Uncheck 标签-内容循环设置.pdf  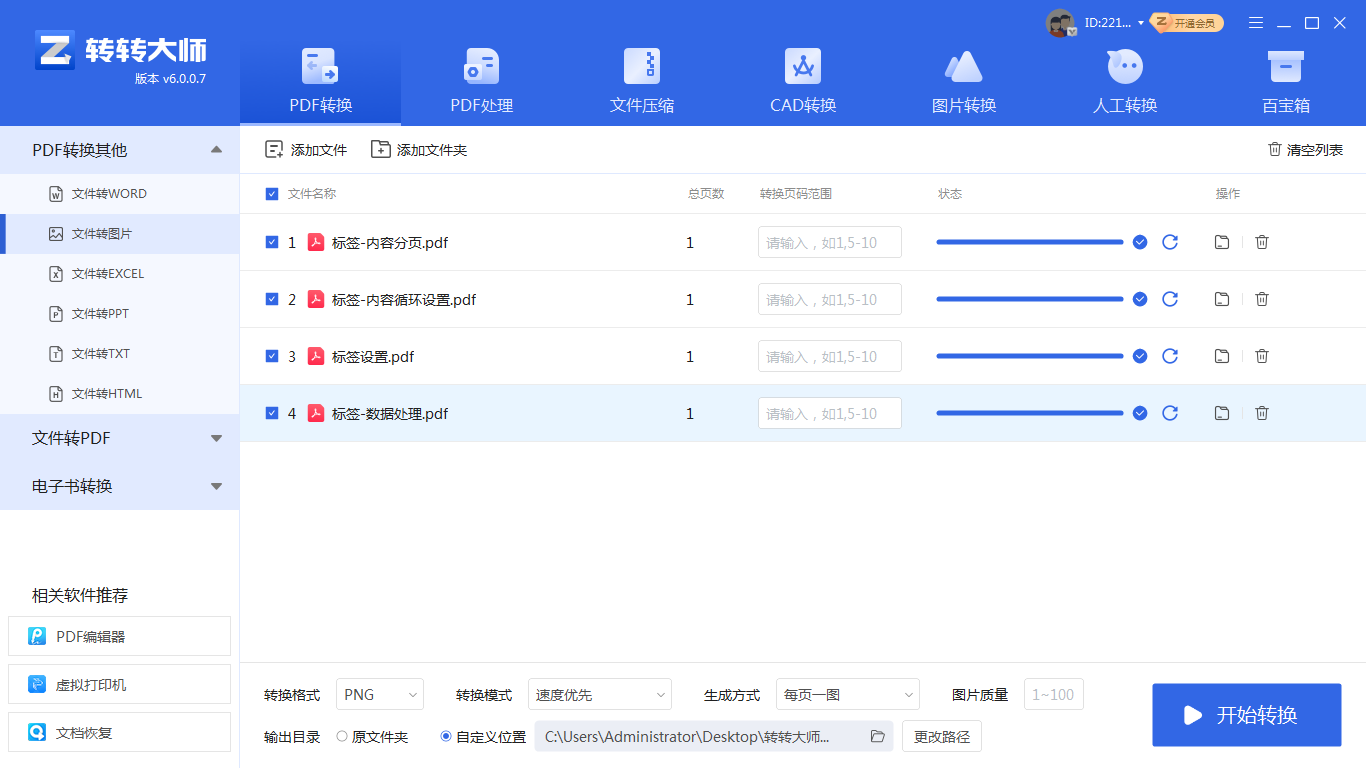click(x=271, y=299)
